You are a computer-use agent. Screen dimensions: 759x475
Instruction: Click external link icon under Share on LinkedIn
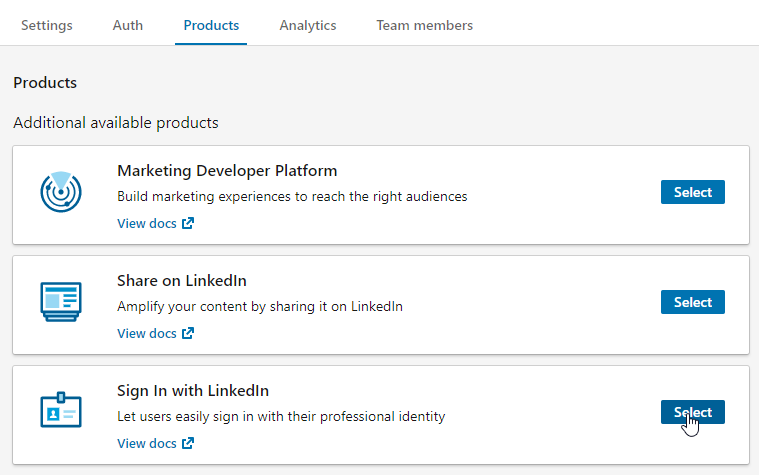click(188, 334)
